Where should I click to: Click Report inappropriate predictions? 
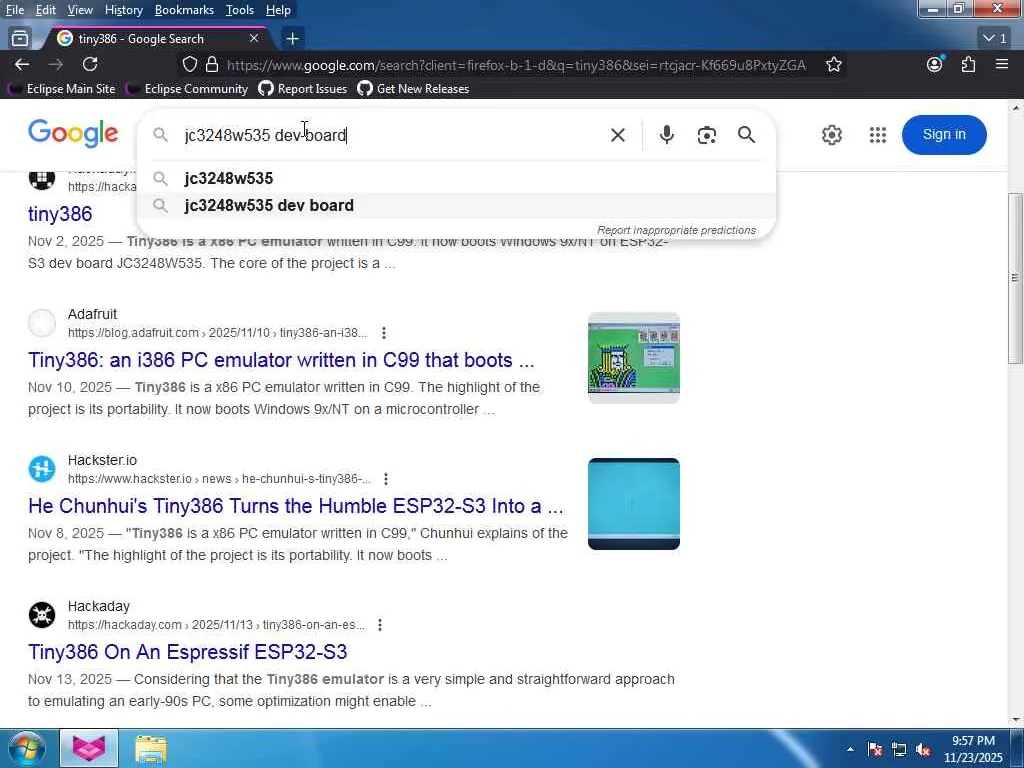676,231
